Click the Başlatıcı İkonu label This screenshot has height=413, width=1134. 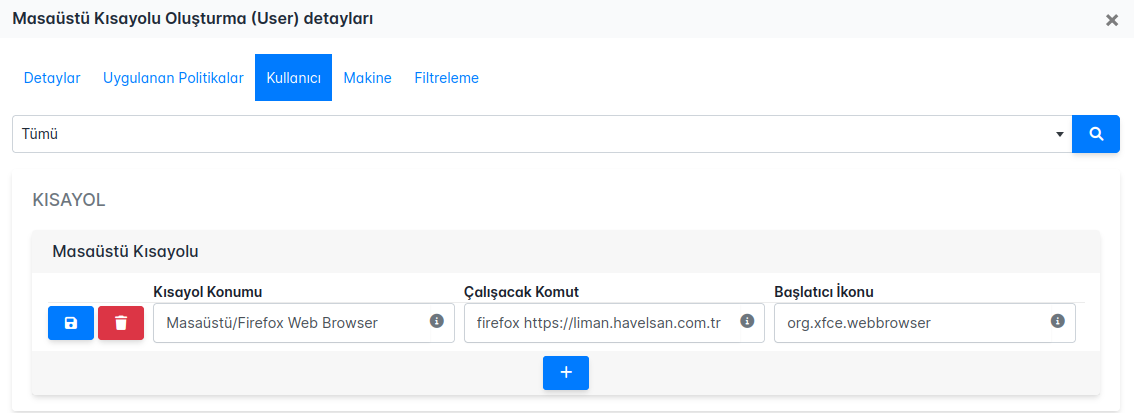824,292
